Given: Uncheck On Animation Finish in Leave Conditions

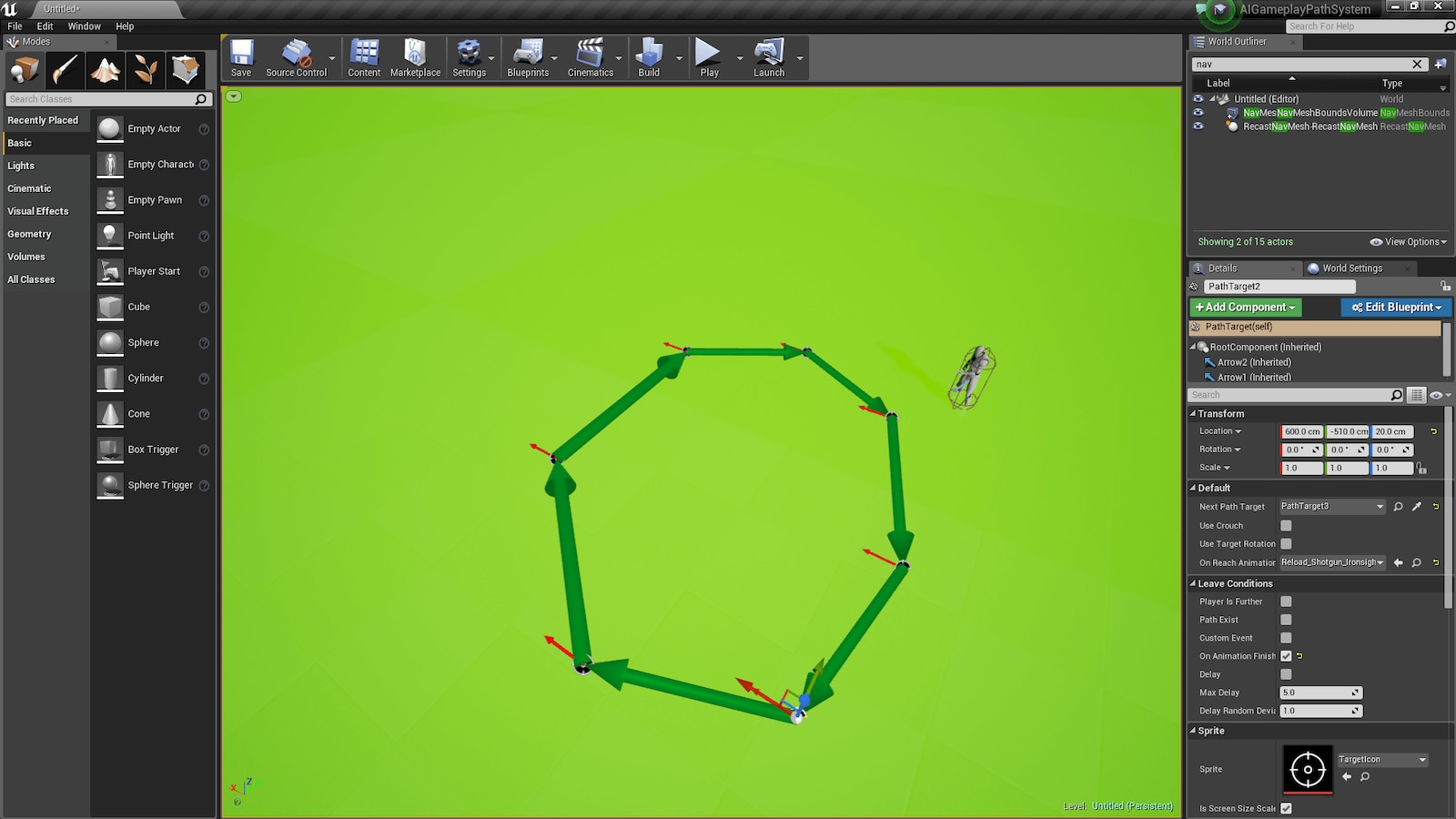Looking at the screenshot, I should pyautogui.click(x=1286, y=655).
